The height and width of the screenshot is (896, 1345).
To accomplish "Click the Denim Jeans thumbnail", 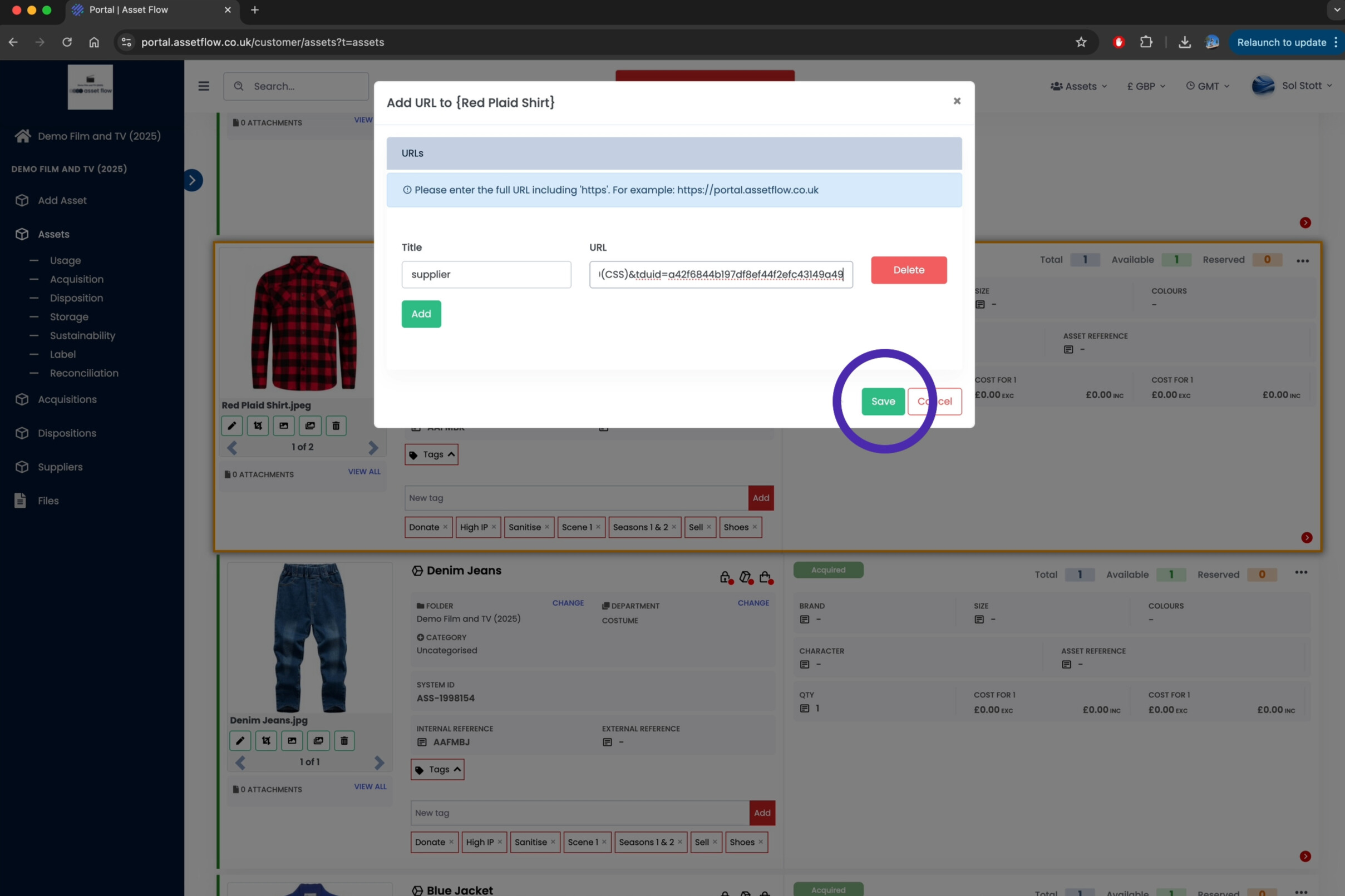I will pos(309,638).
